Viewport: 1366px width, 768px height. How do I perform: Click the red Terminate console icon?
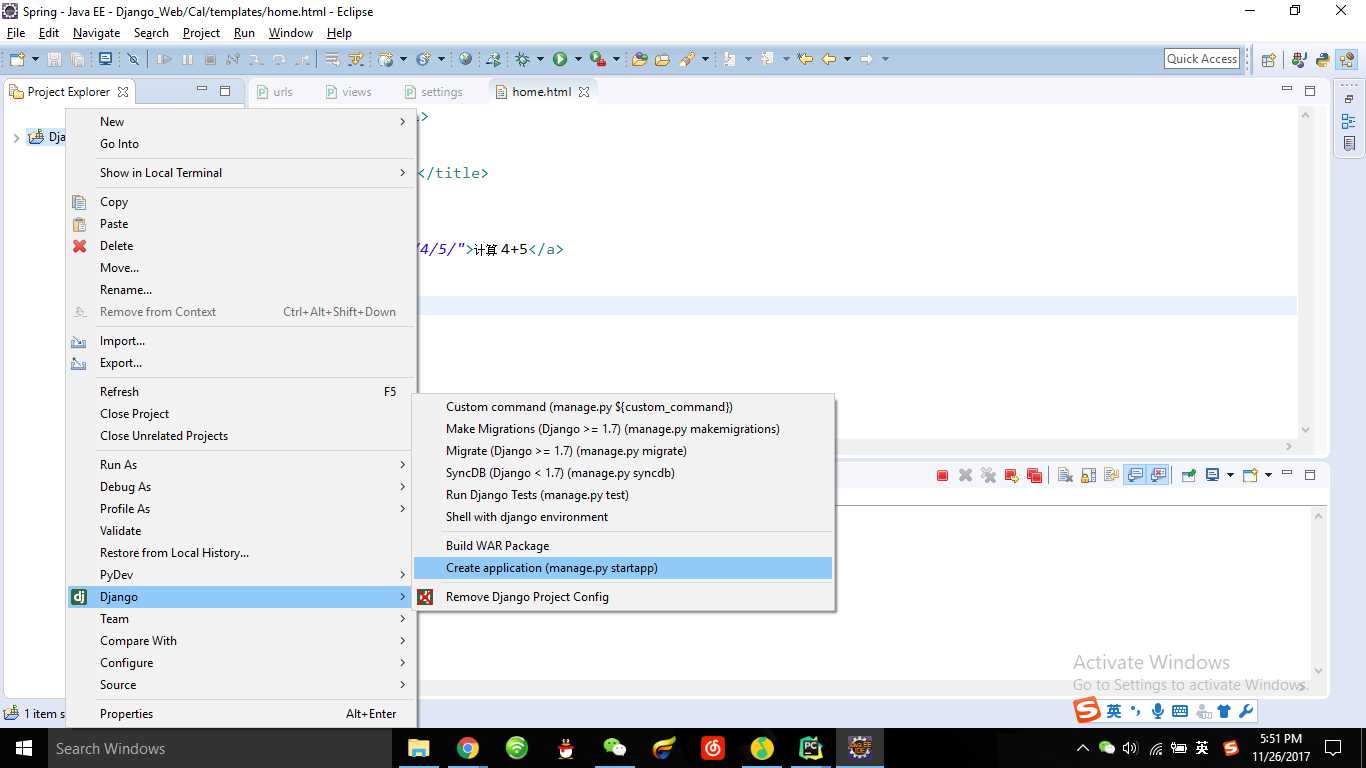942,475
